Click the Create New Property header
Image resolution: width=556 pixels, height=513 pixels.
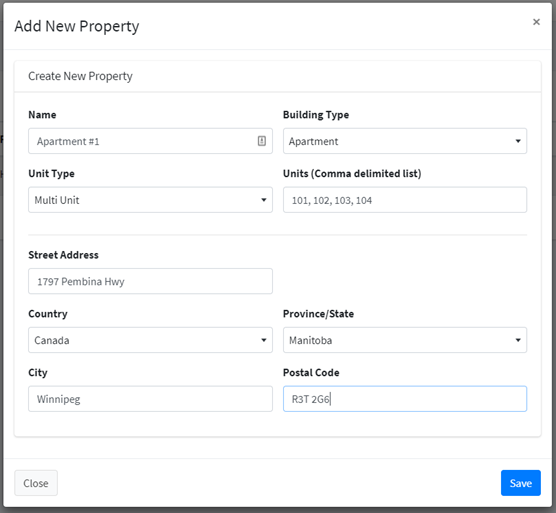pyautogui.click(x=80, y=76)
